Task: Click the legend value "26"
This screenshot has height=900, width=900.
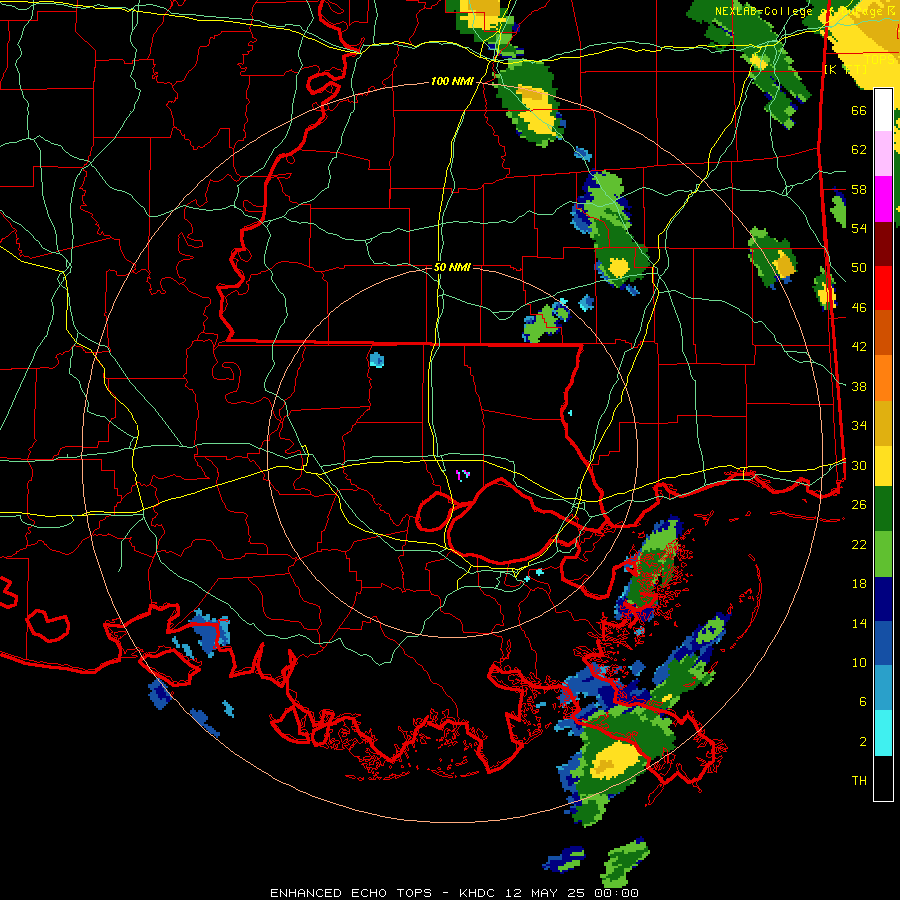Action: 859,505
